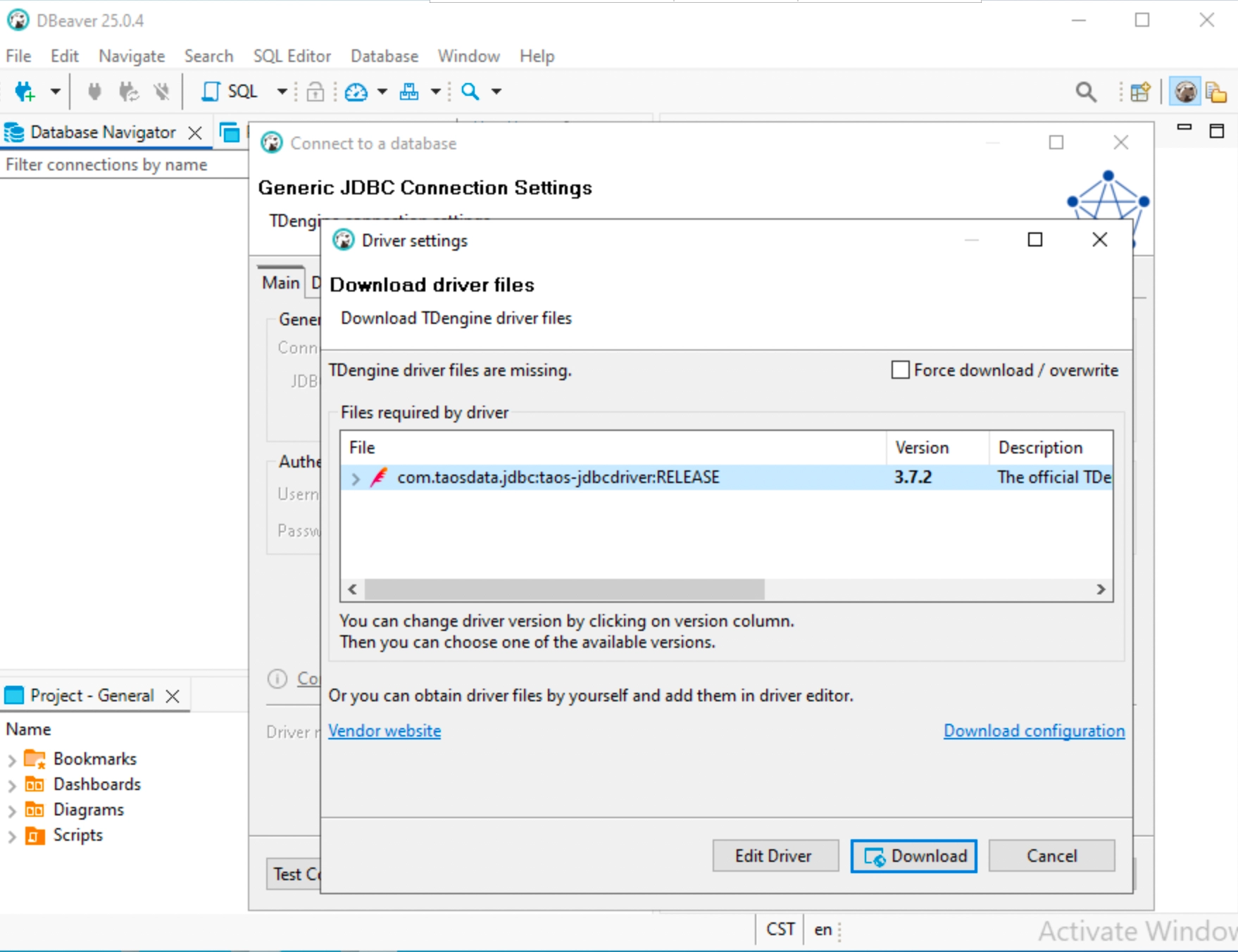Viewport: 1238px width, 952px height.
Task: Open the Vendor website link
Action: click(x=384, y=731)
